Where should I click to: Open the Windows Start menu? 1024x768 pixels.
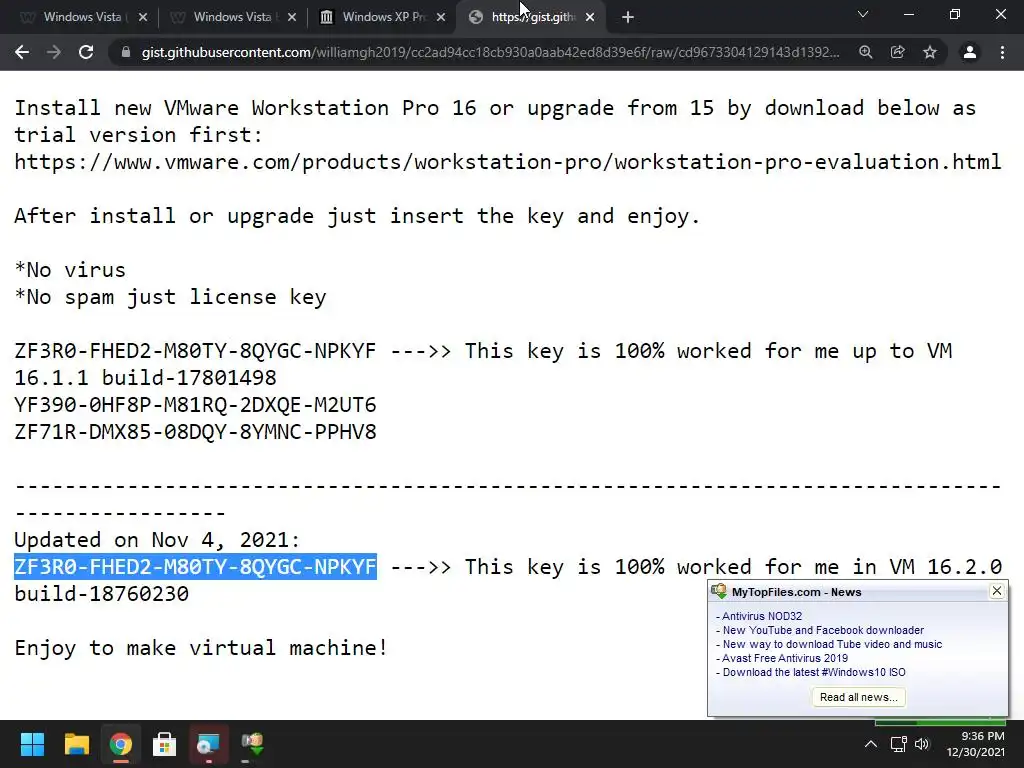(x=32, y=744)
